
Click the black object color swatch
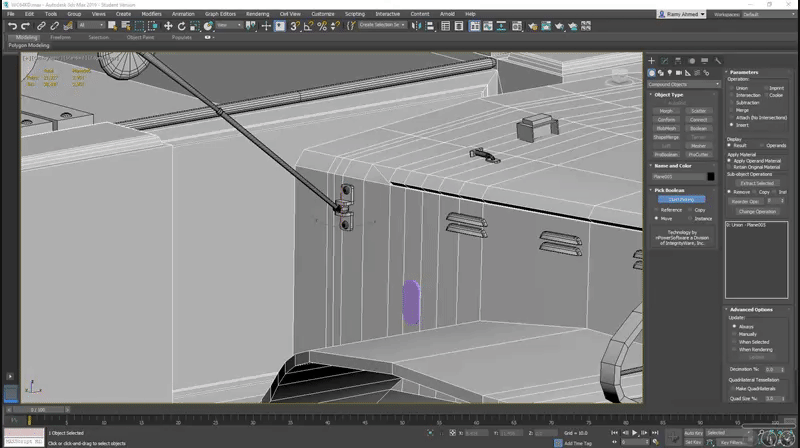[711, 177]
